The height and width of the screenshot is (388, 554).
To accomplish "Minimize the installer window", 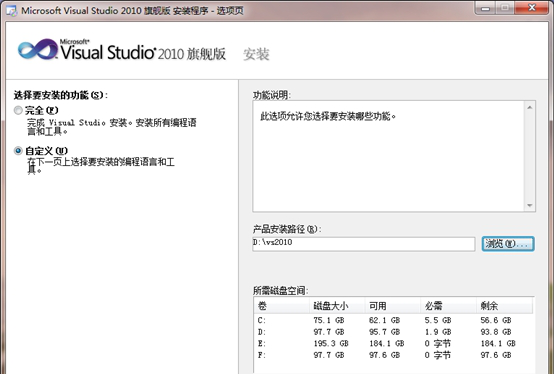I will [485, 8].
